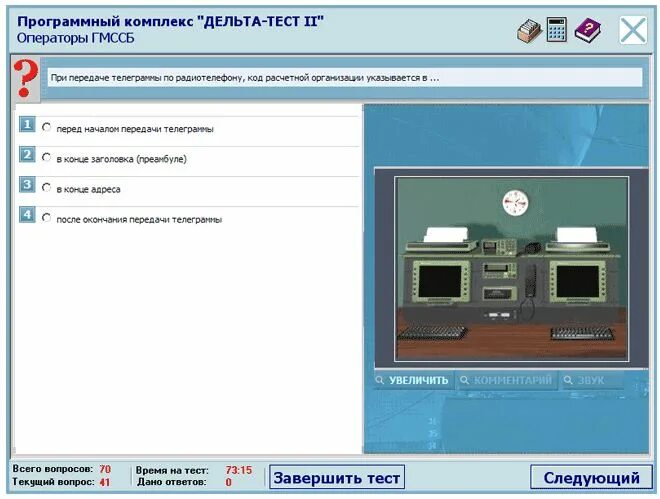The height and width of the screenshot is (499, 660).
Task: Click the title Программный комплекс "ДЕЛЬТА-ТЕСТ II"
Action: point(171,21)
